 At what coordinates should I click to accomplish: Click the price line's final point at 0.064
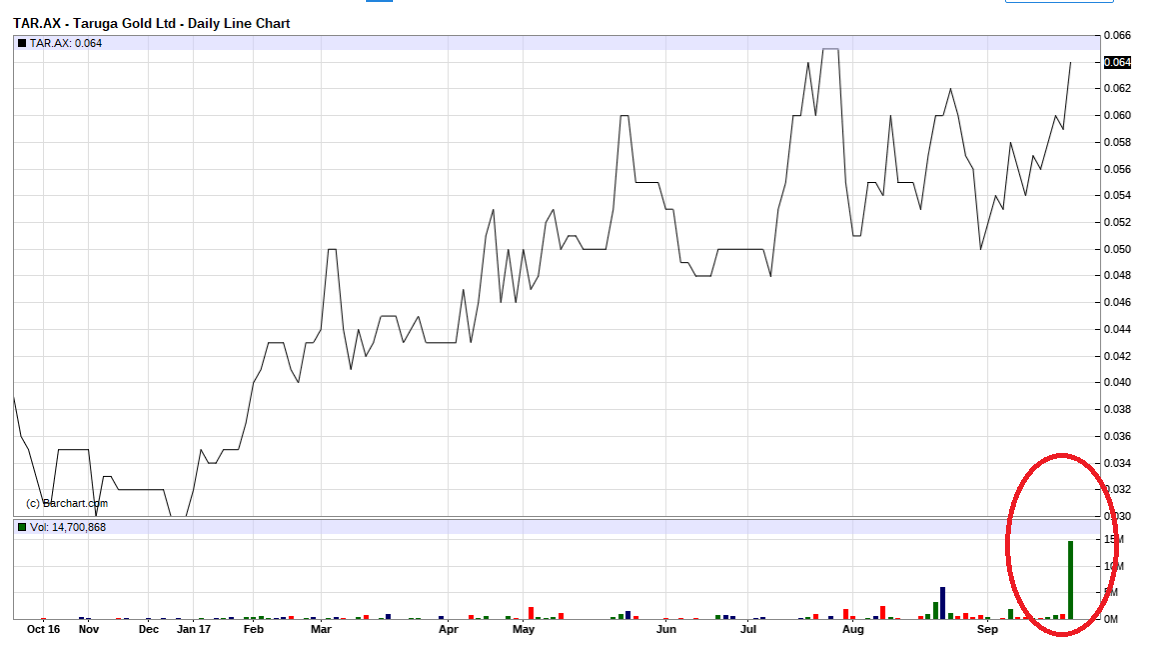[1070, 63]
